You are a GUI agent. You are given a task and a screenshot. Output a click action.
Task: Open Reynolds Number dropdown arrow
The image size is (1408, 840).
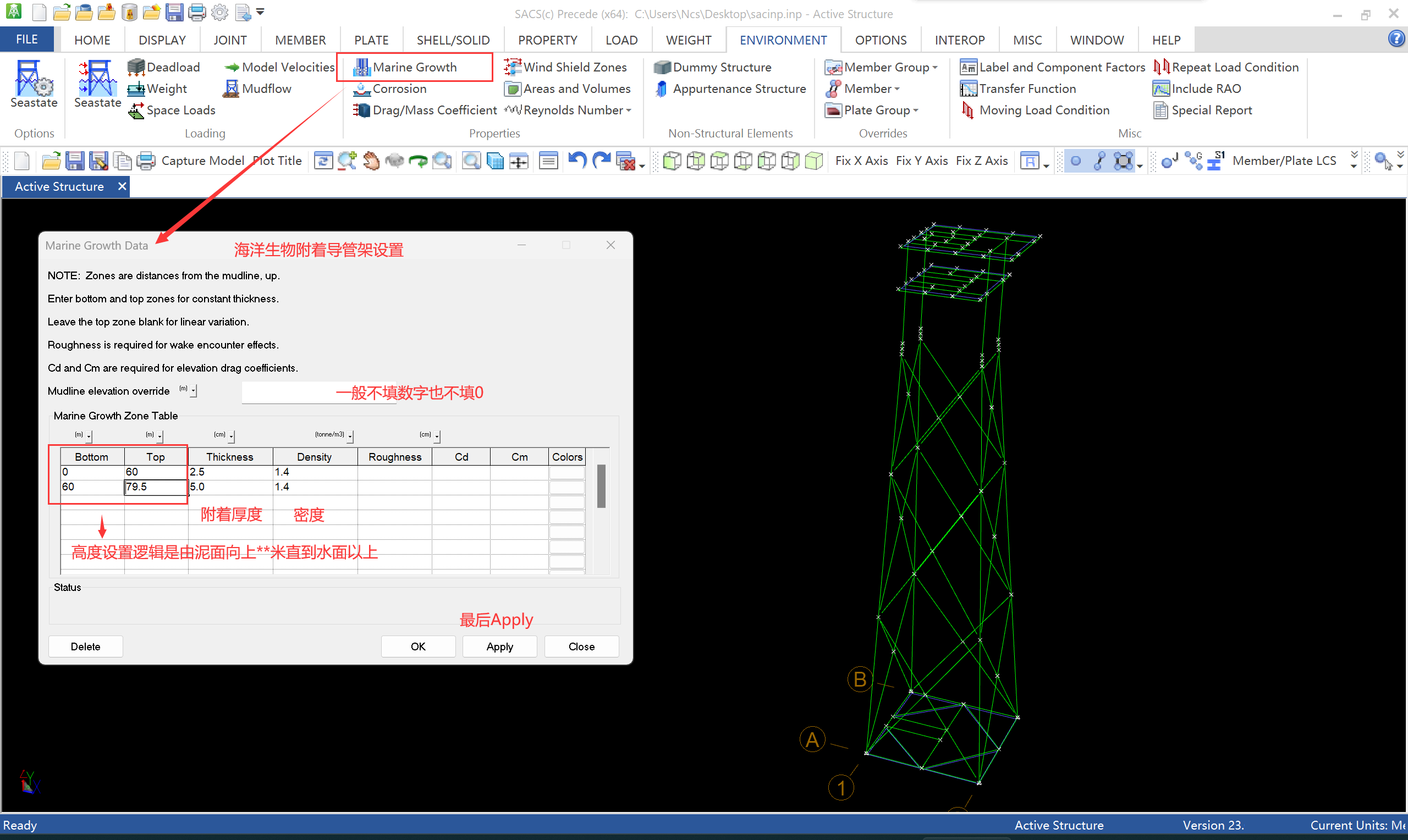[629, 110]
